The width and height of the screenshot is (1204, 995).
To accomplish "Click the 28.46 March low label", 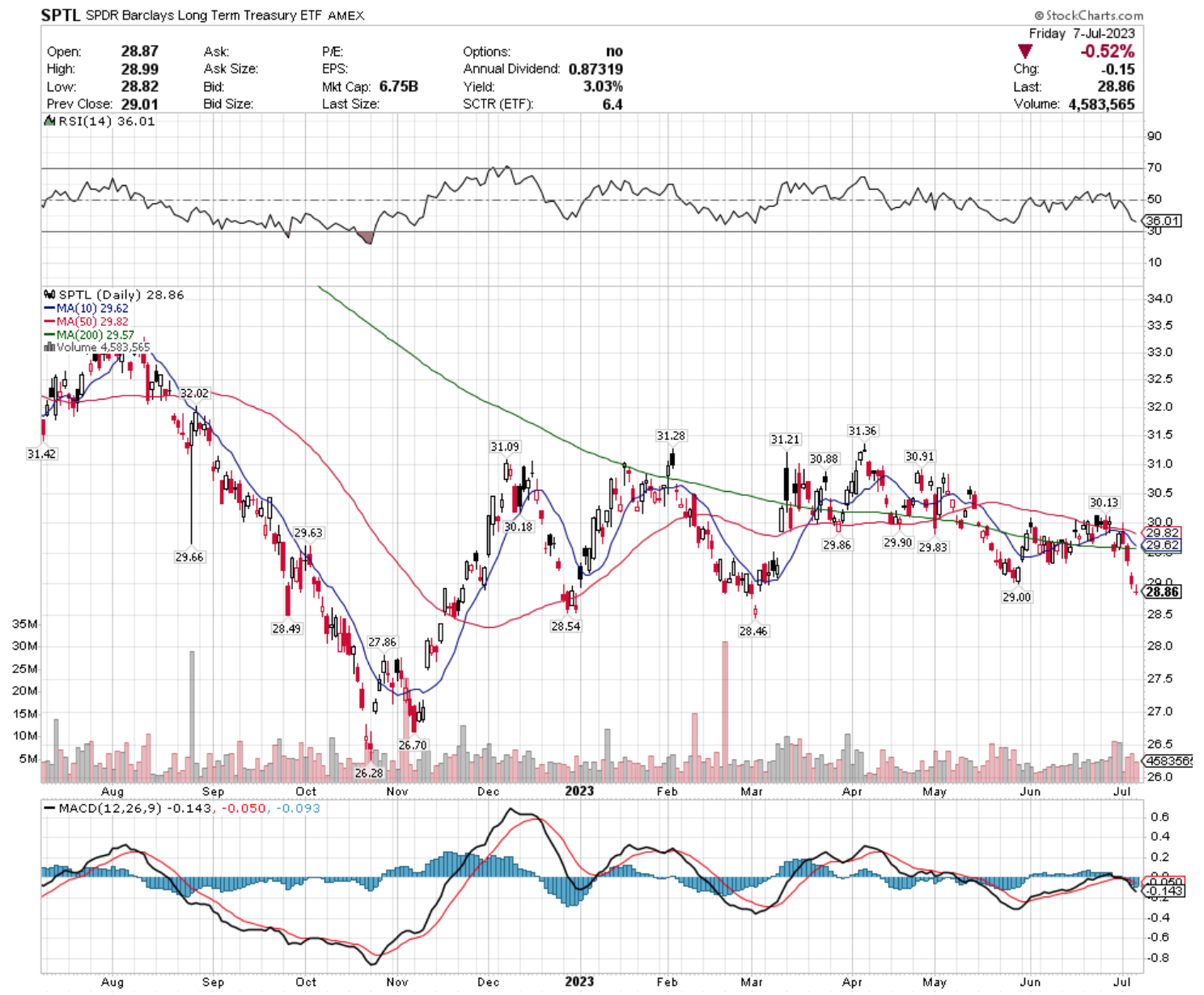I will (753, 631).
